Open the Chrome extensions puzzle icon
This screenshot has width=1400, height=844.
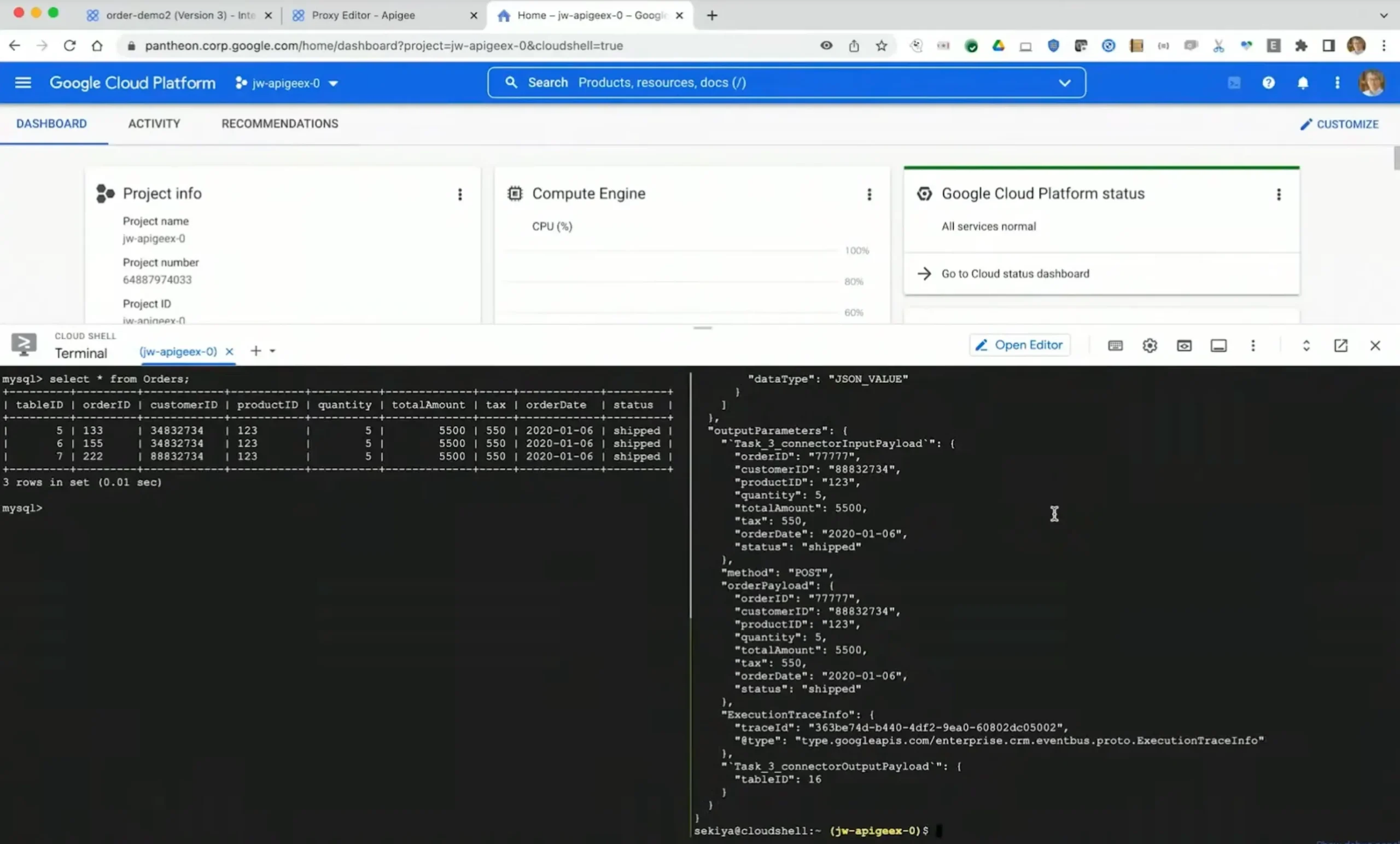1301,45
